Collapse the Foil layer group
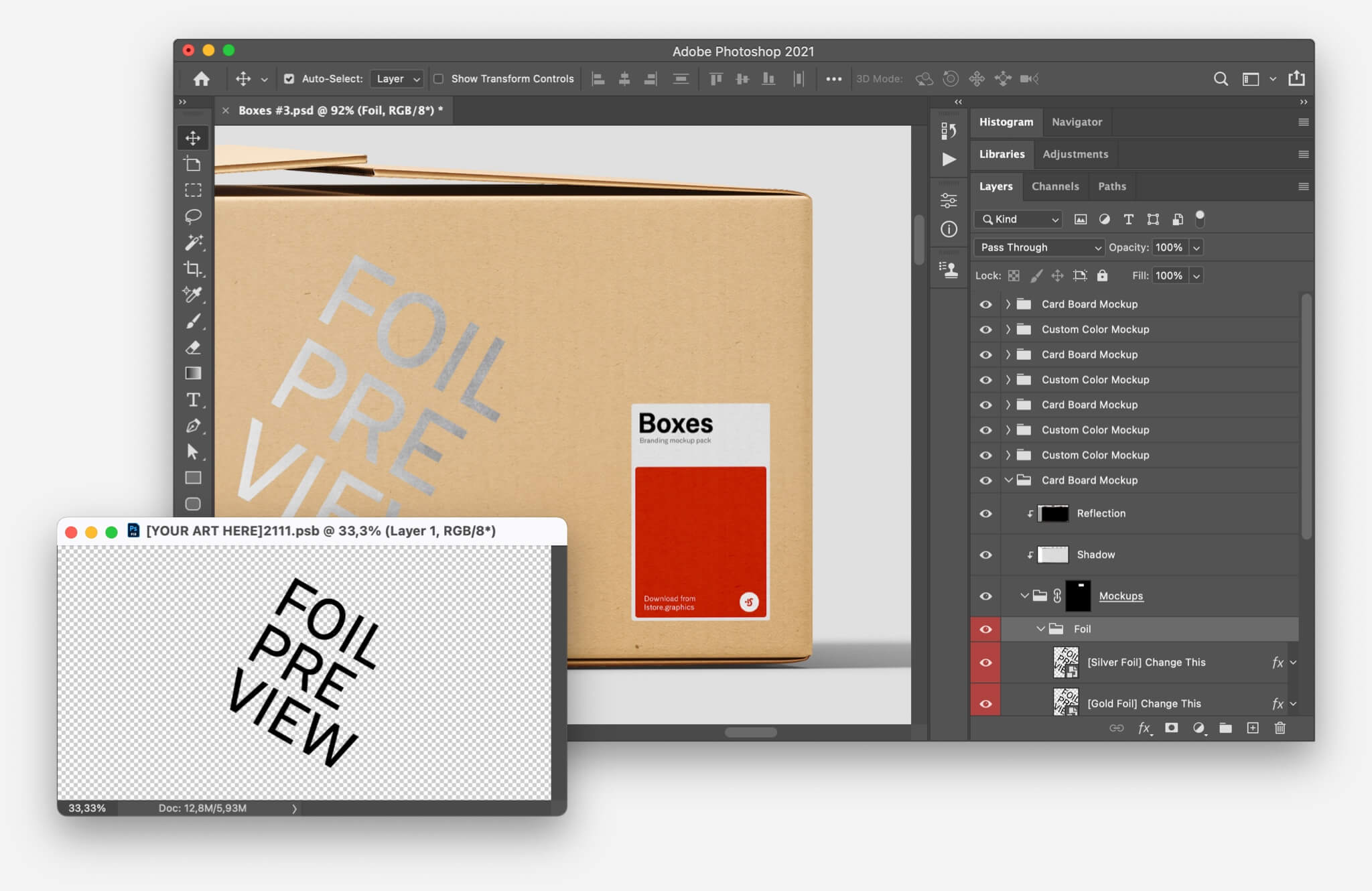 [1040, 629]
